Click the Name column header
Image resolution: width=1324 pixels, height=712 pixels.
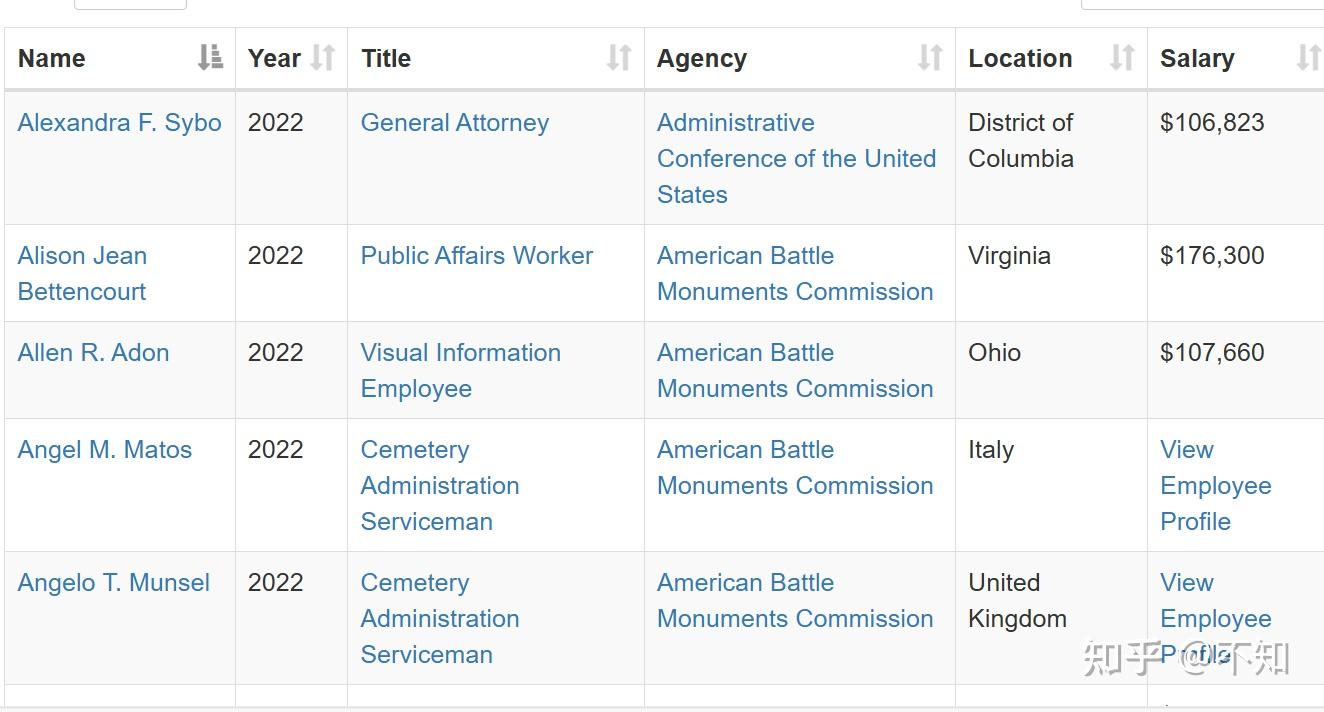point(52,58)
